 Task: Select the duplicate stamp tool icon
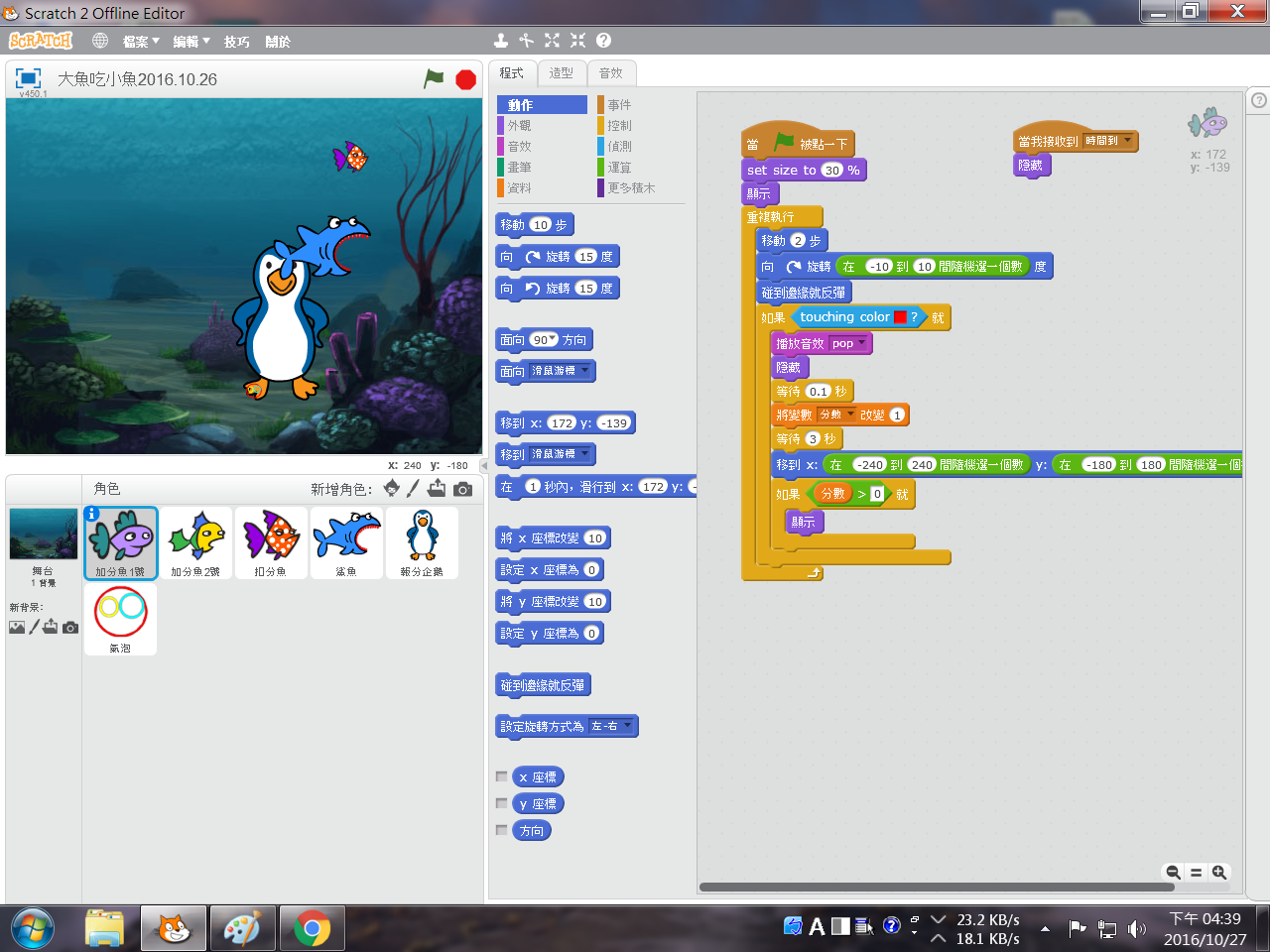point(501,41)
